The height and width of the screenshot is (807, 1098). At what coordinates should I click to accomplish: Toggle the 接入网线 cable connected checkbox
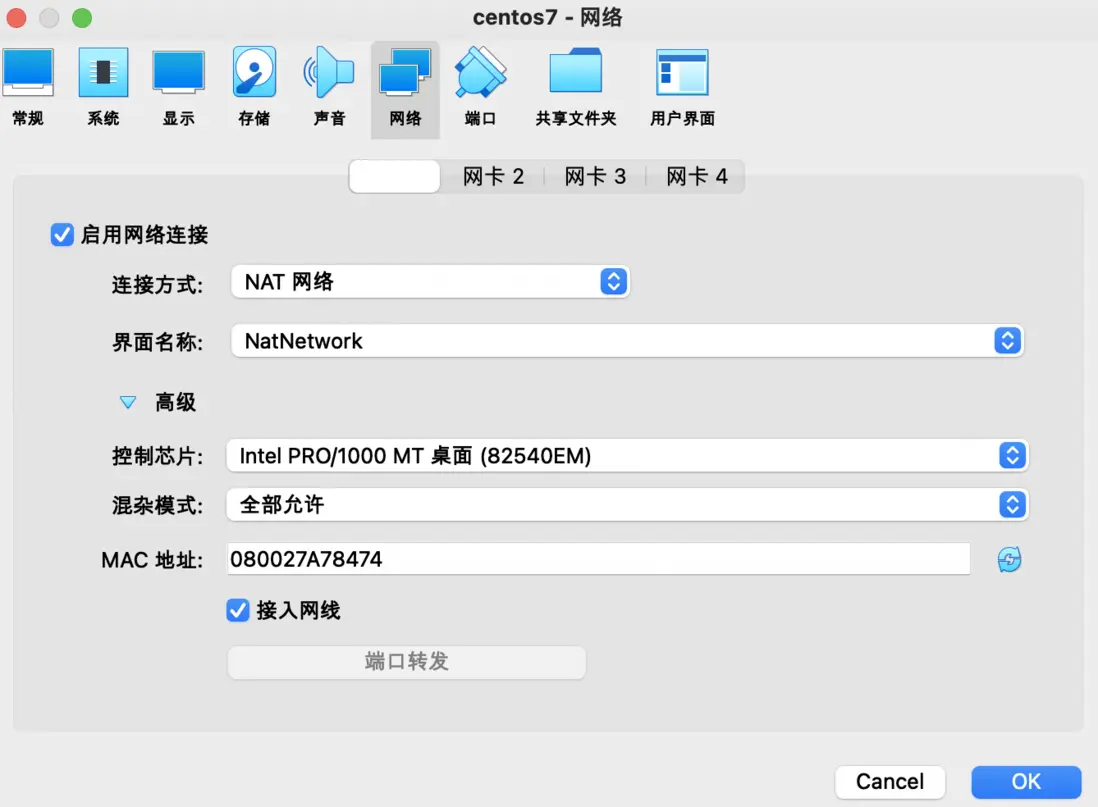point(237,610)
